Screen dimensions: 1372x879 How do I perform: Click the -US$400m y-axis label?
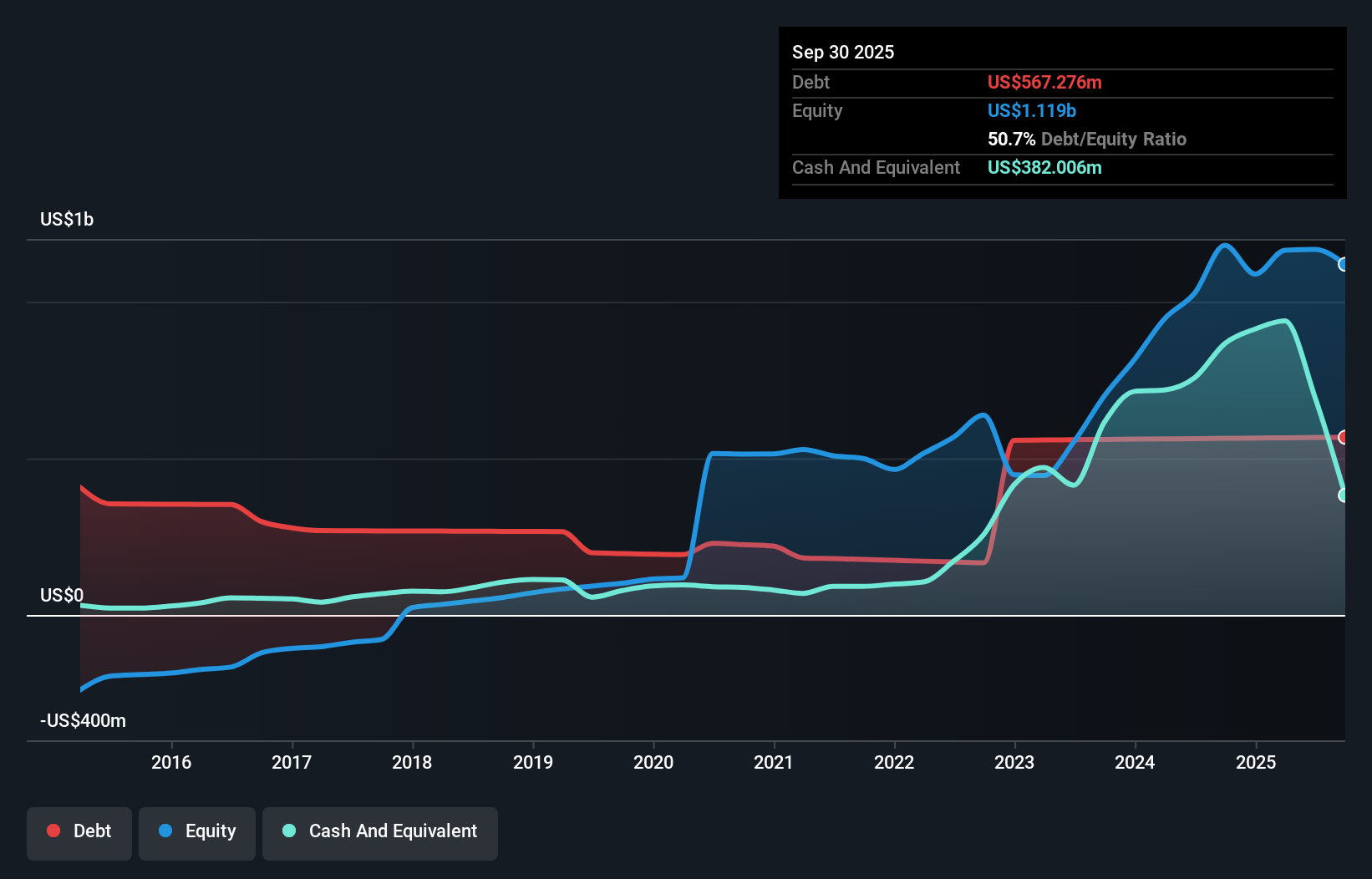click(83, 720)
